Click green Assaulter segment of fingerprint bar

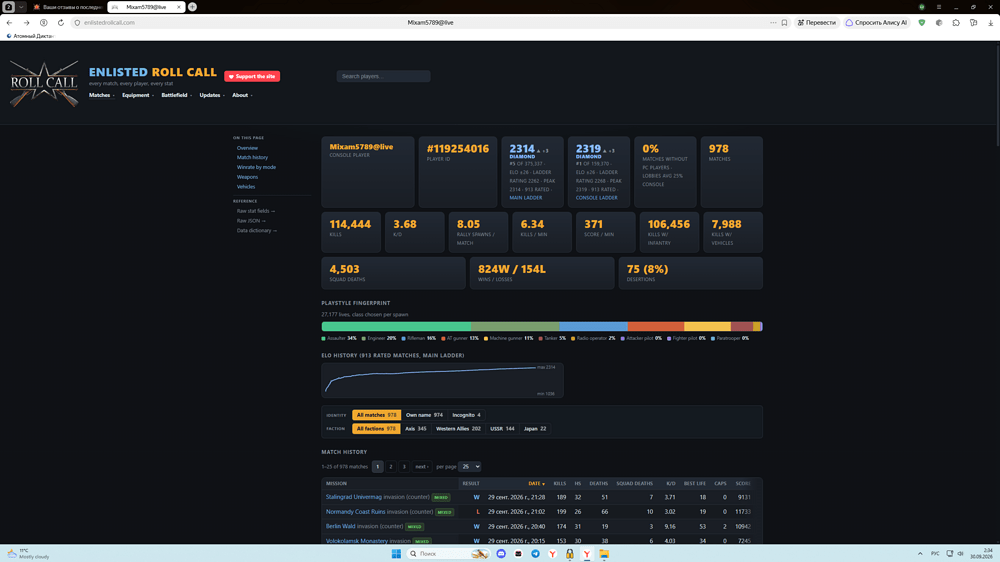point(396,327)
